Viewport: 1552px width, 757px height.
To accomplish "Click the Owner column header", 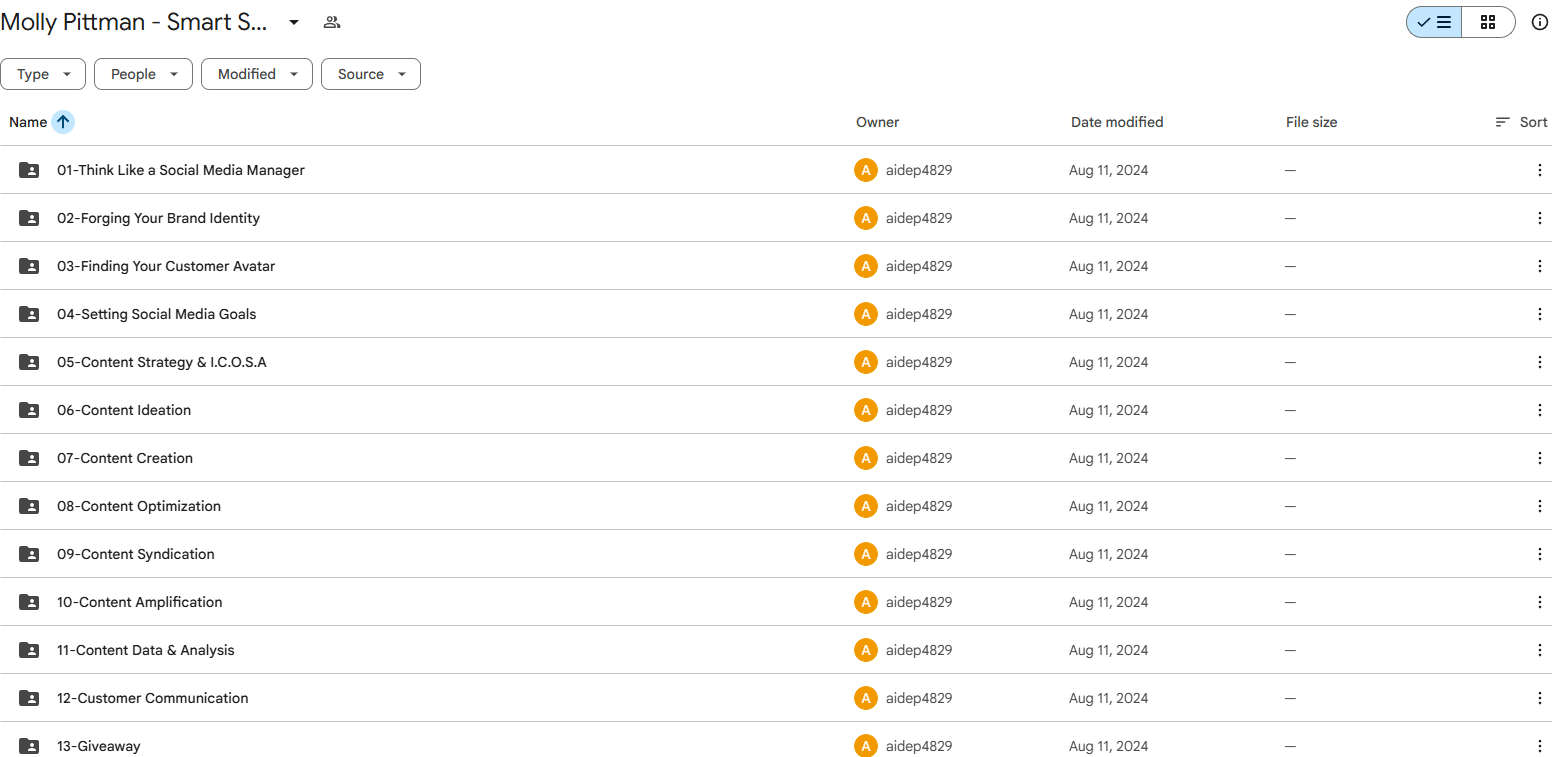I will click(878, 122).
